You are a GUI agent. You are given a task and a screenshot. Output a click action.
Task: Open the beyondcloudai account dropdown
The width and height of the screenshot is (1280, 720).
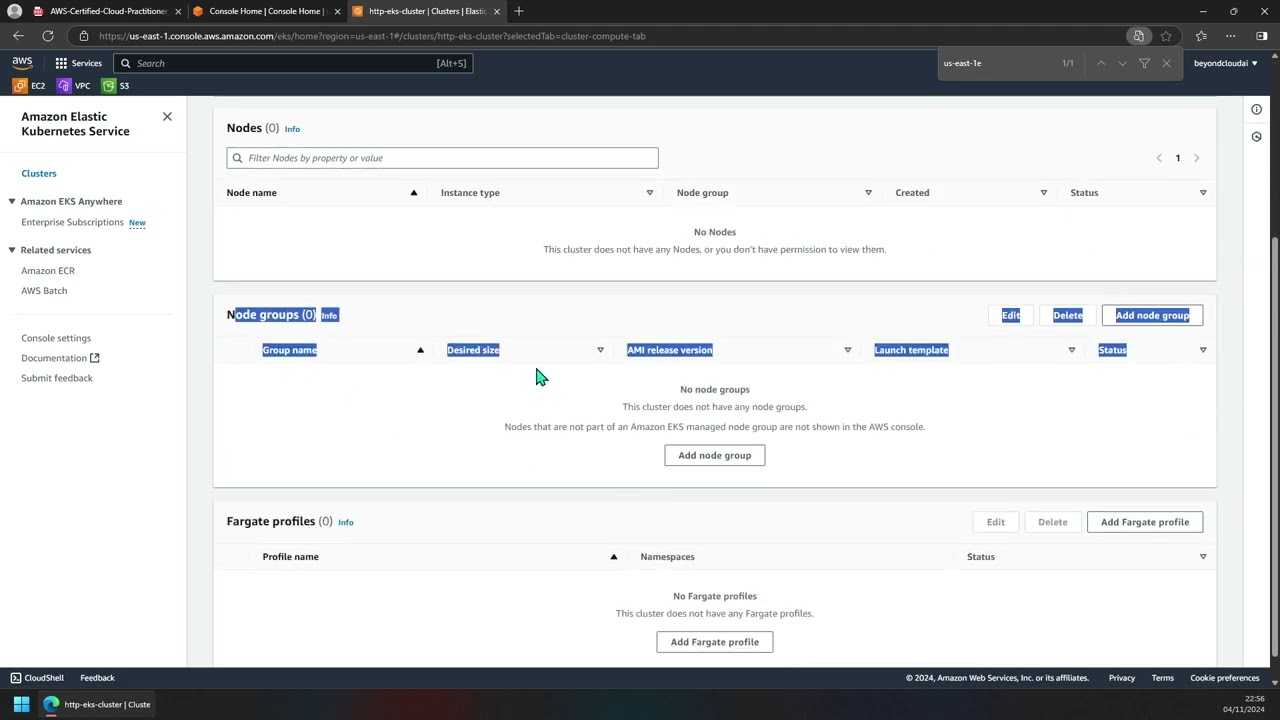click(x=1226, y=63)
